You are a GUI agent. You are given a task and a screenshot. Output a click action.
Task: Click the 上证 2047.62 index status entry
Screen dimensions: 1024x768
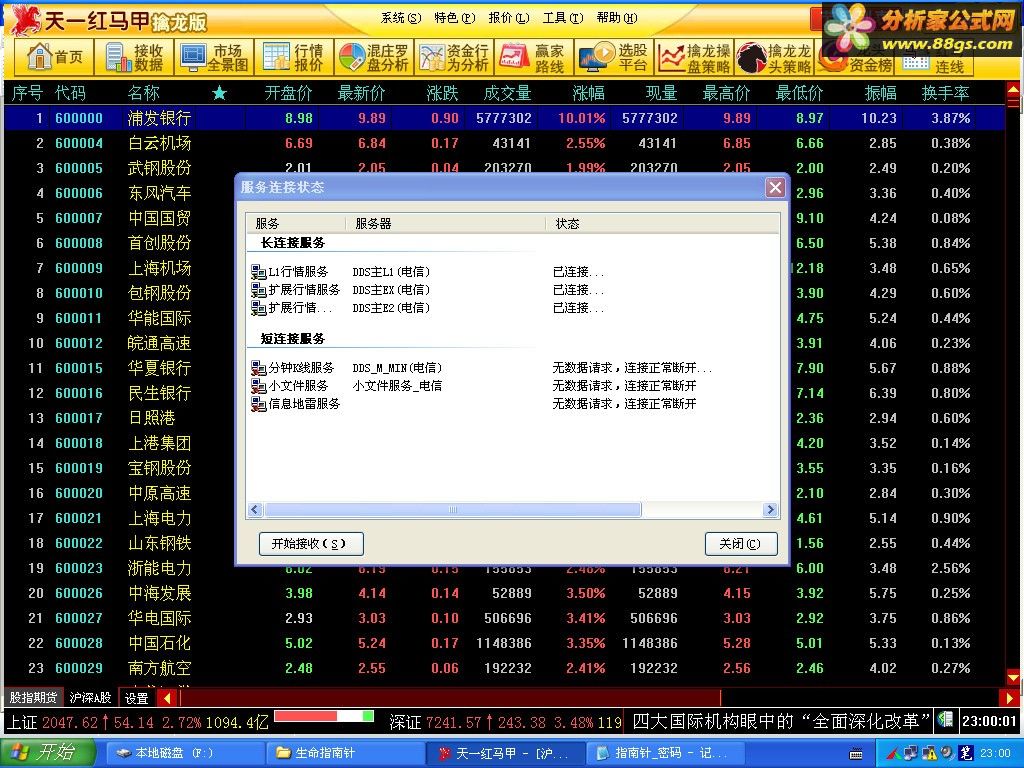point(137,722)
